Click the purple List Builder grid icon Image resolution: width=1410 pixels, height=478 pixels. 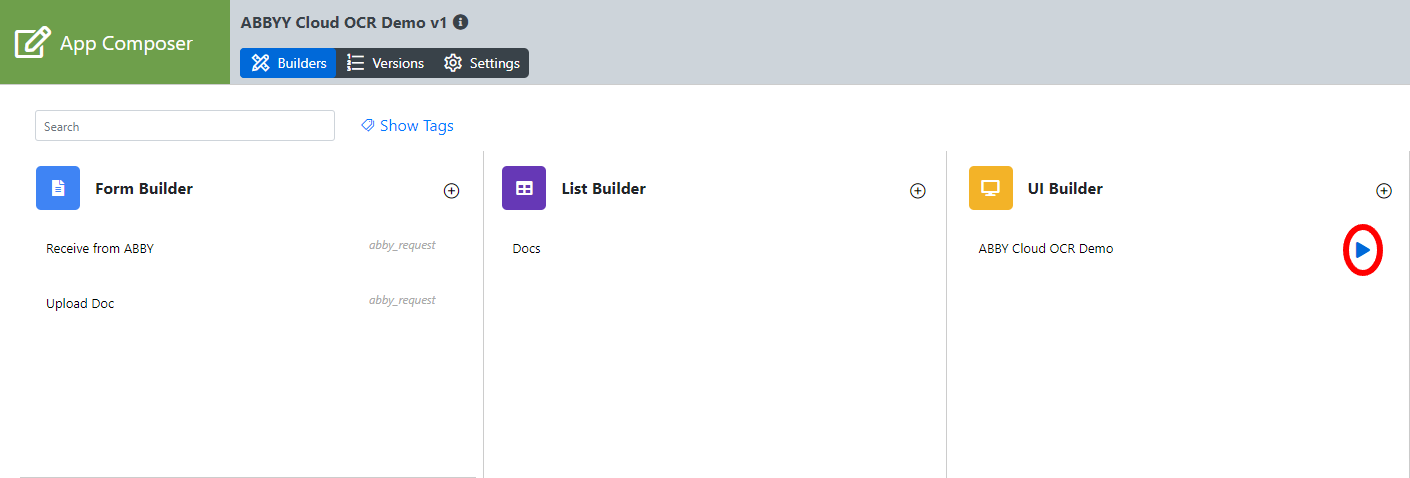click(x=524, y=188)
